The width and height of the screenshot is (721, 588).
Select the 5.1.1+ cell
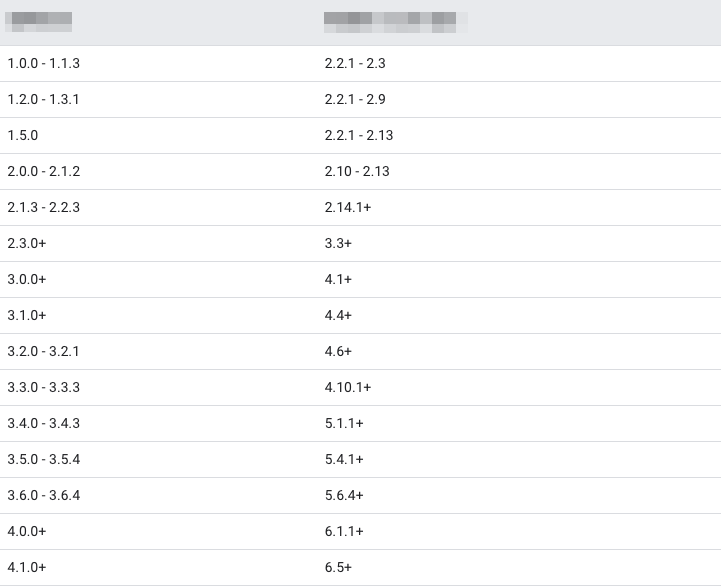point(344,424)
